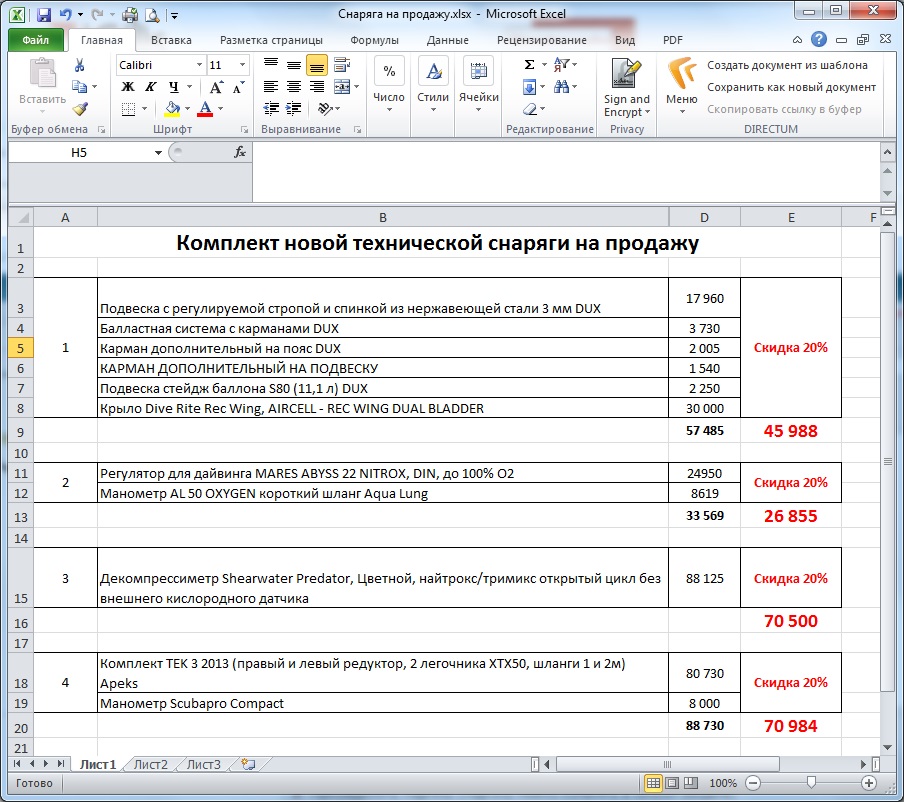Image resolution: width=904 pixels, height=802 pixels.
Task: Select cell containing total 45 988
Action: coord(790,432)
